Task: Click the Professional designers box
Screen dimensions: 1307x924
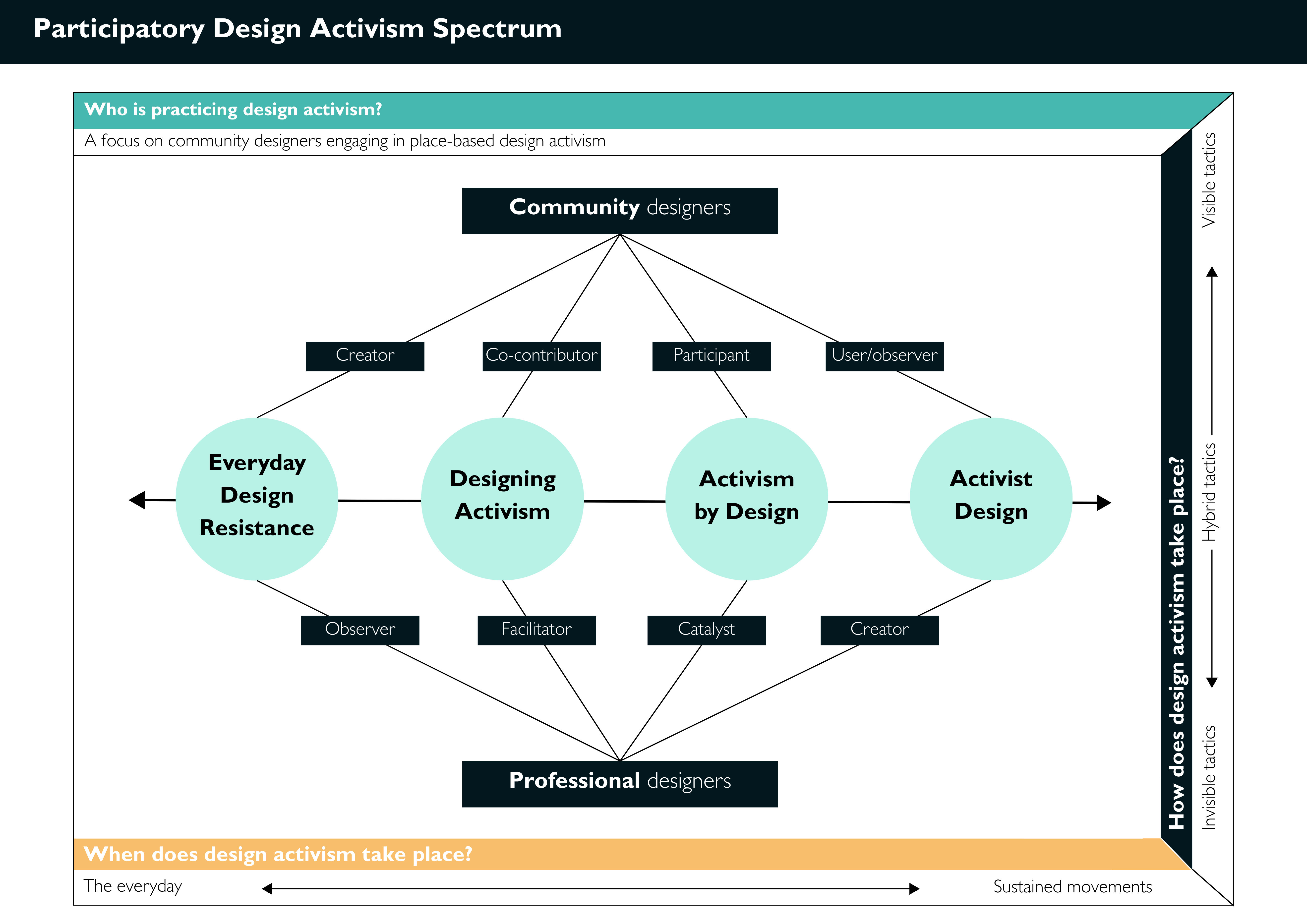Action: pos(619,783)
